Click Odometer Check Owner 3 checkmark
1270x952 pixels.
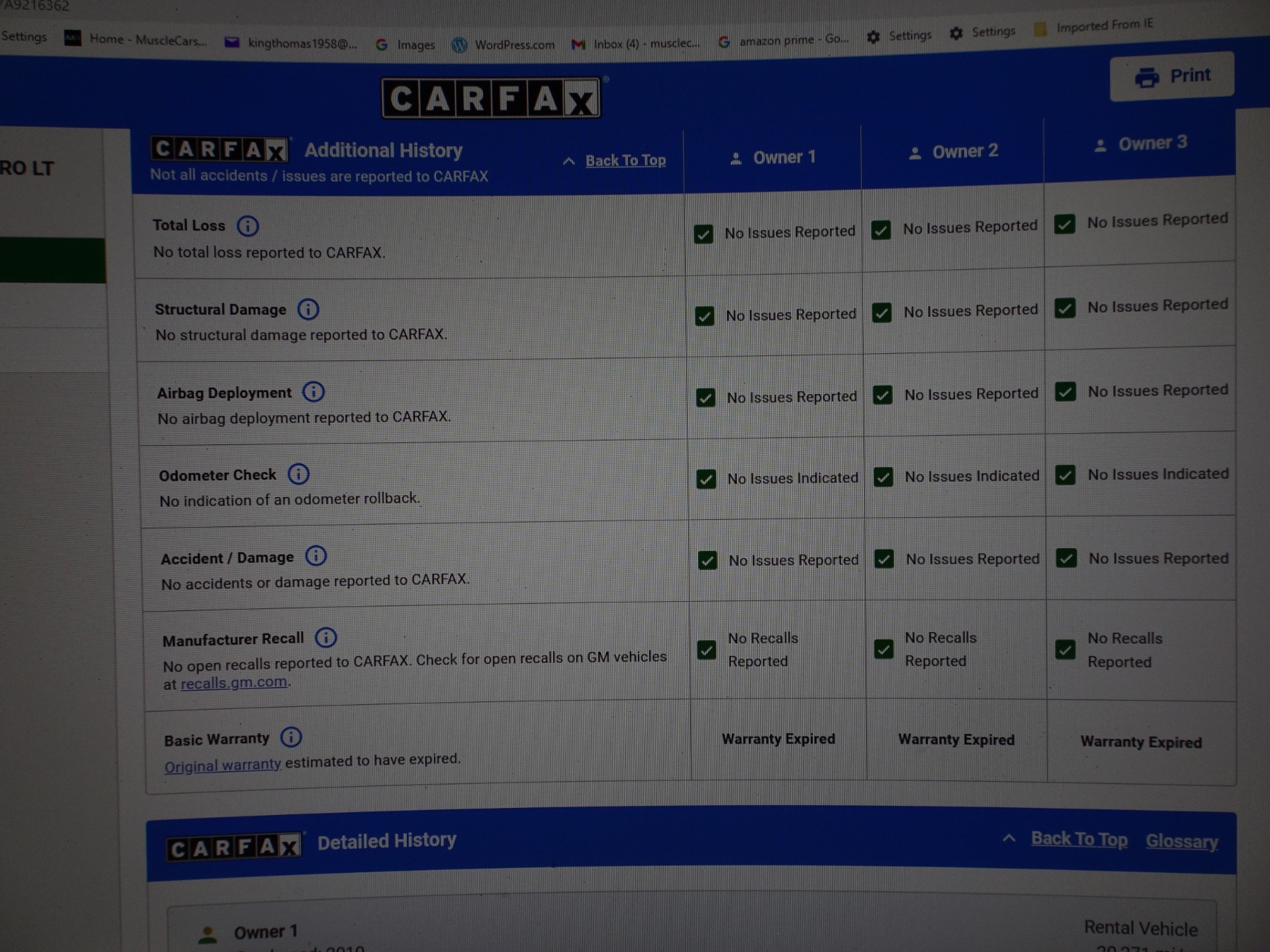point(1065,475)
